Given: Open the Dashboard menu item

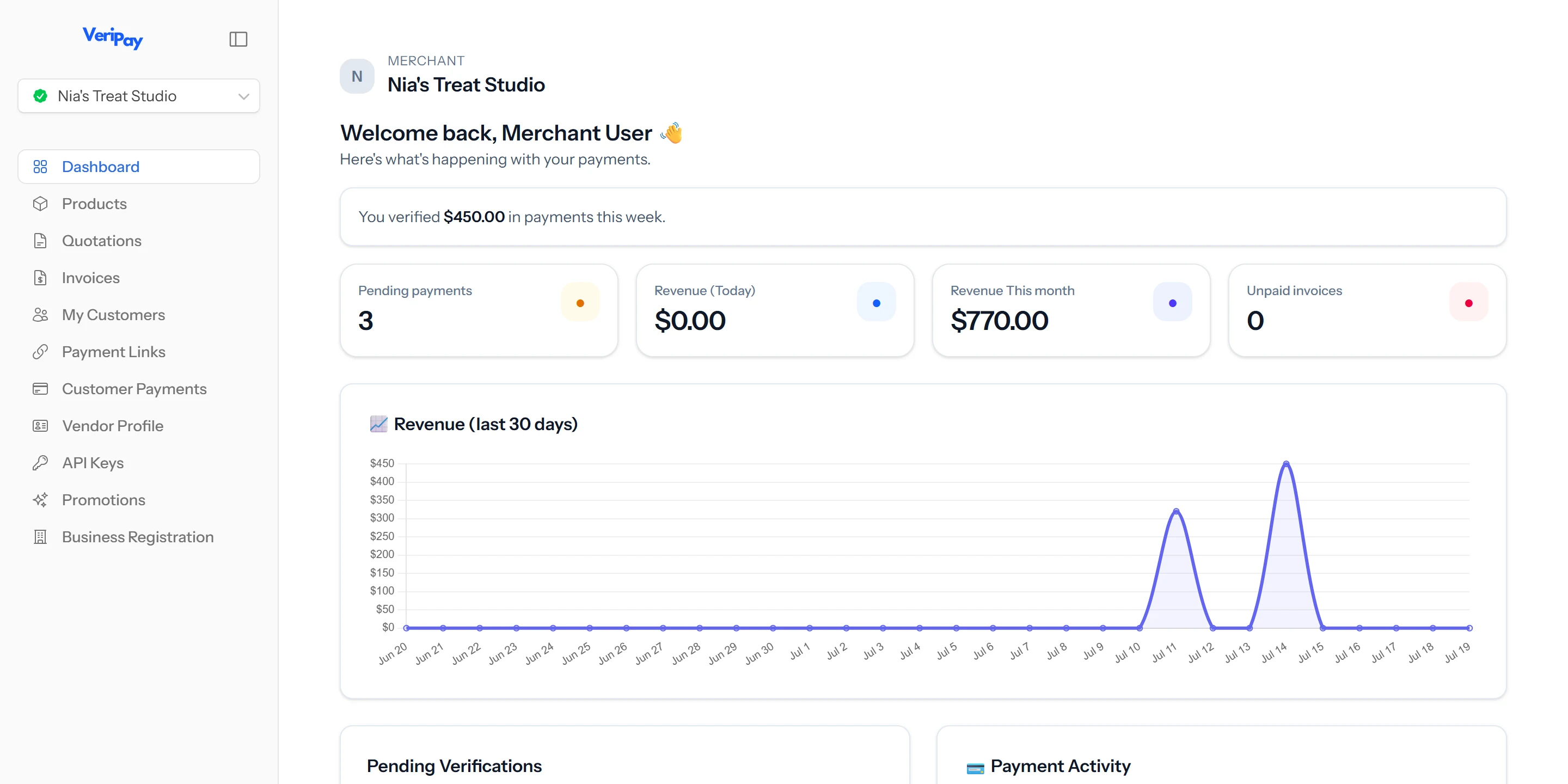Looking at the screenshot, I should (x=139, y=167).
